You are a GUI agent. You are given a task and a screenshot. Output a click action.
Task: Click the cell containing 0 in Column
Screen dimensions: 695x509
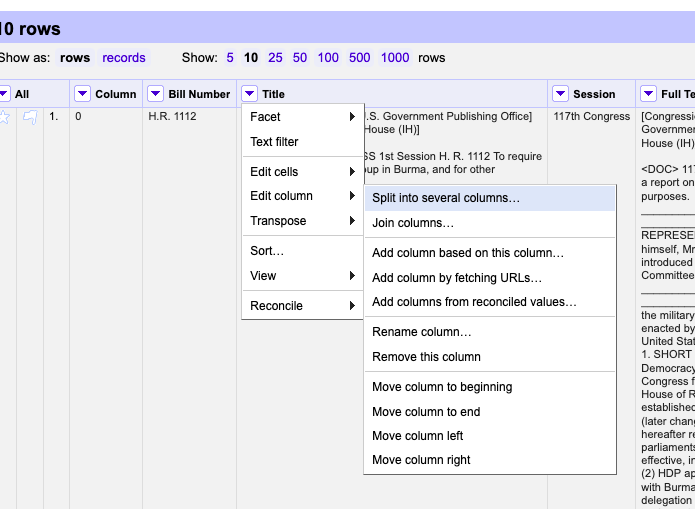click(x=78, y=117)
